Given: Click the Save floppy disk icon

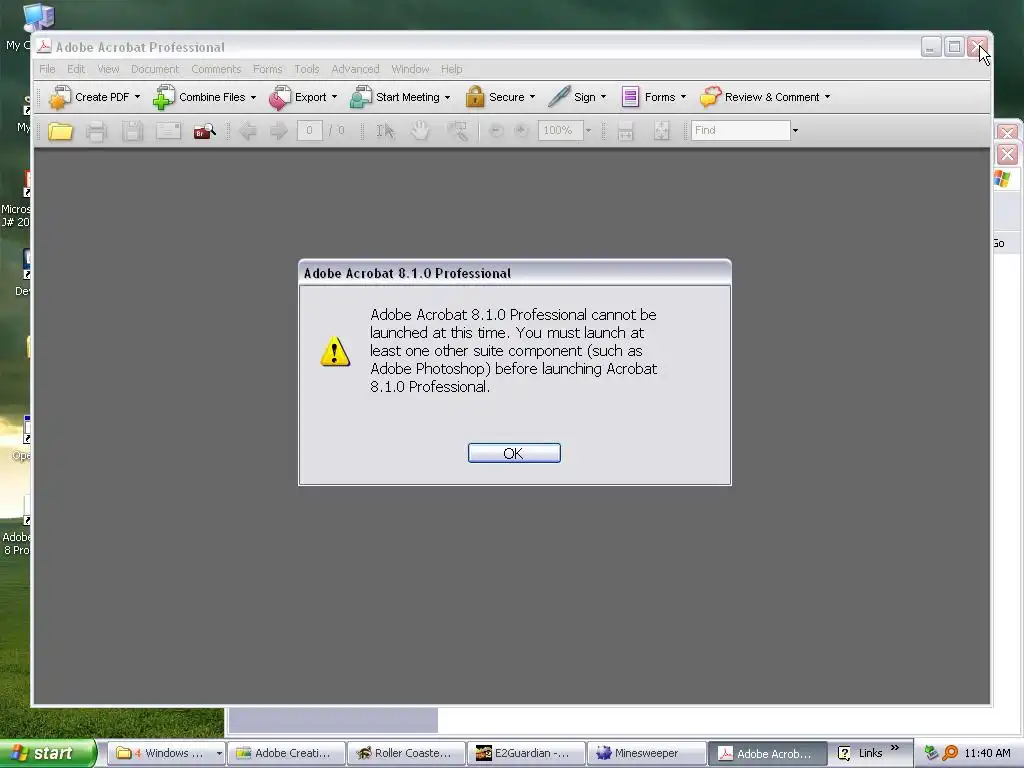Looking at the screenshot, I should click(x=132, y=131).
